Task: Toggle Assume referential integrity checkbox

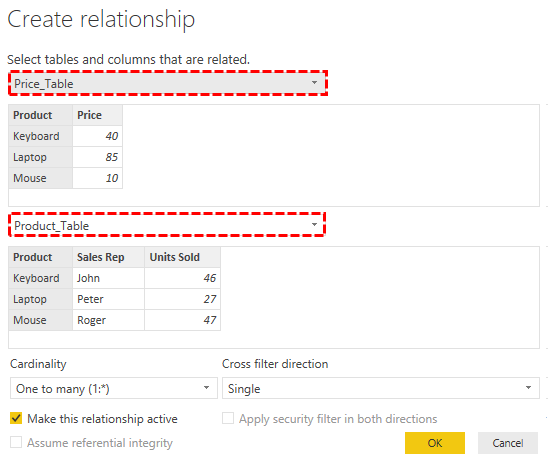Action: coord(16,442)
